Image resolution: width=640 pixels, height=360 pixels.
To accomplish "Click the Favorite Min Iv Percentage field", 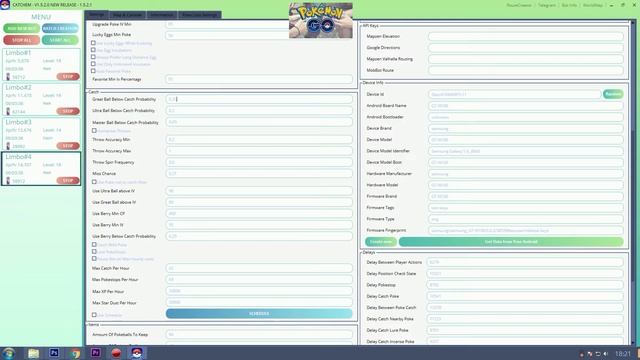I will (x=259, y=79).
